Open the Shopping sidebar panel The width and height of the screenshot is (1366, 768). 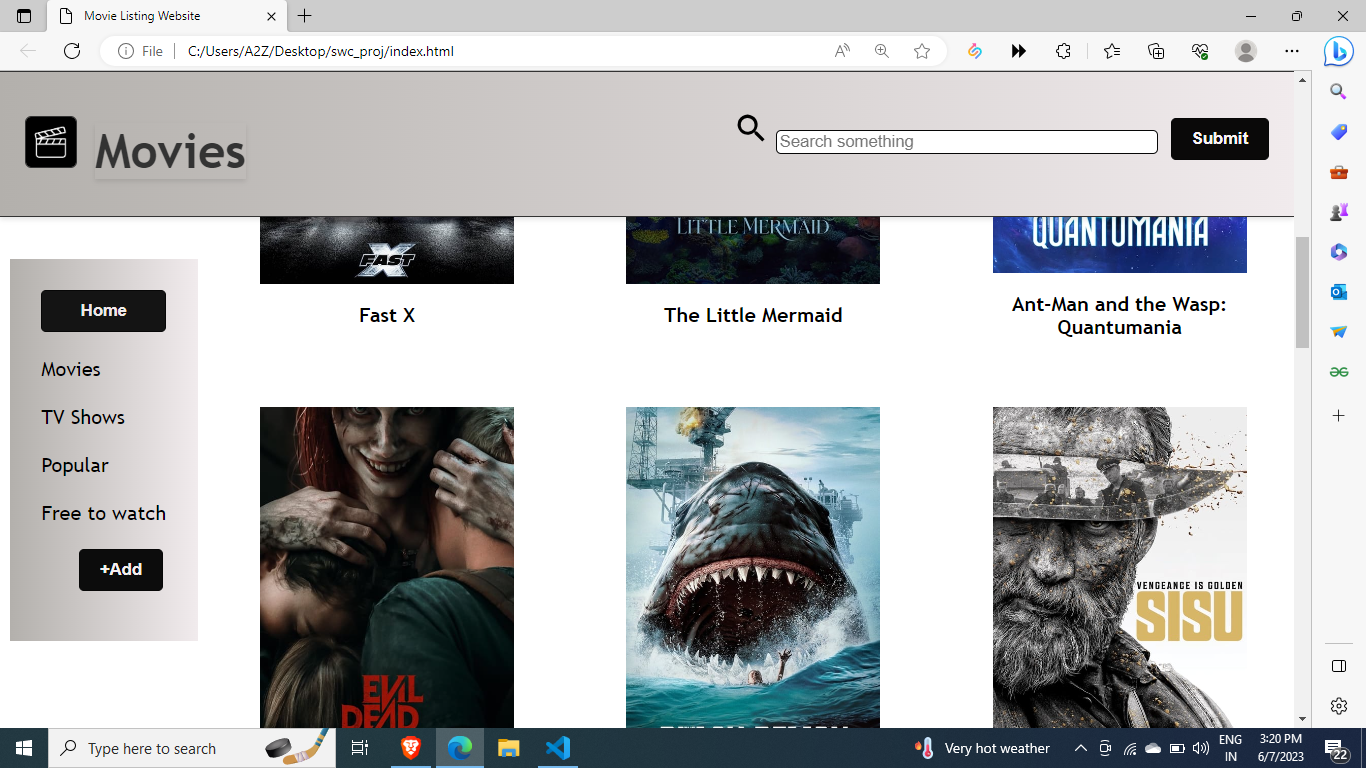[1338, 131]
